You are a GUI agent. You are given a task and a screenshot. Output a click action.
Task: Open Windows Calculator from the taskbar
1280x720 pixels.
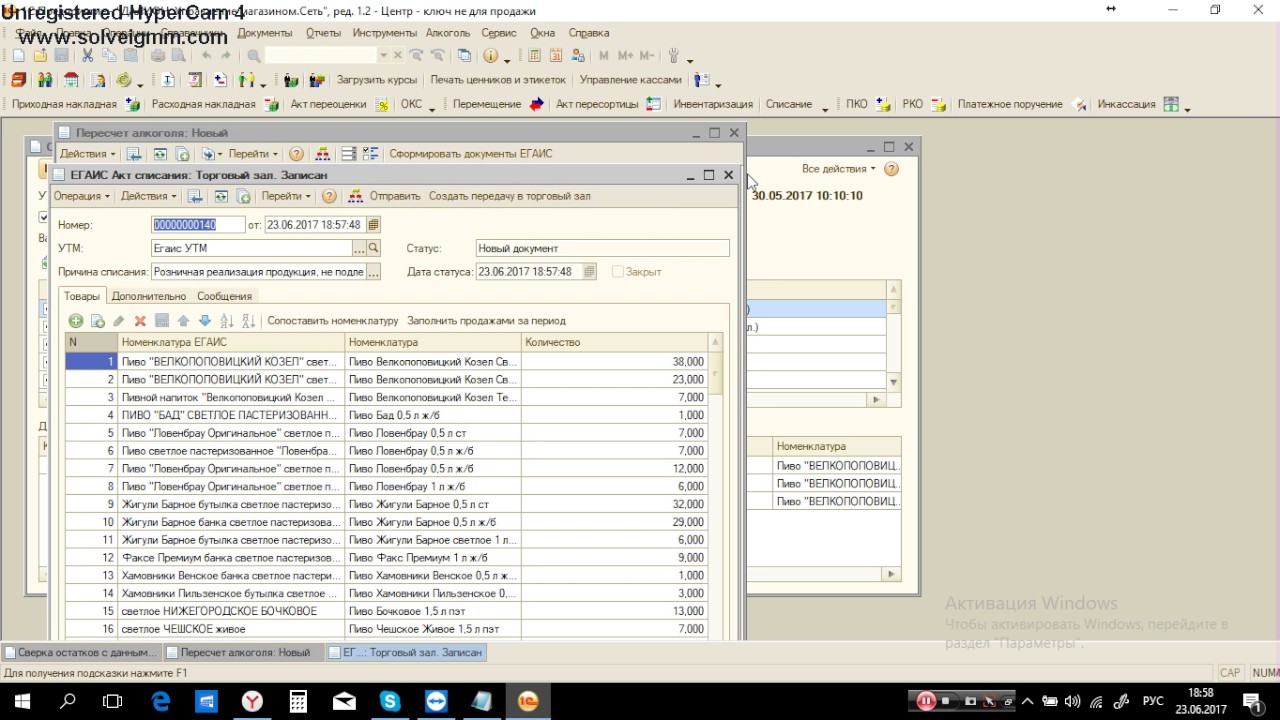[x=298, y=702]
